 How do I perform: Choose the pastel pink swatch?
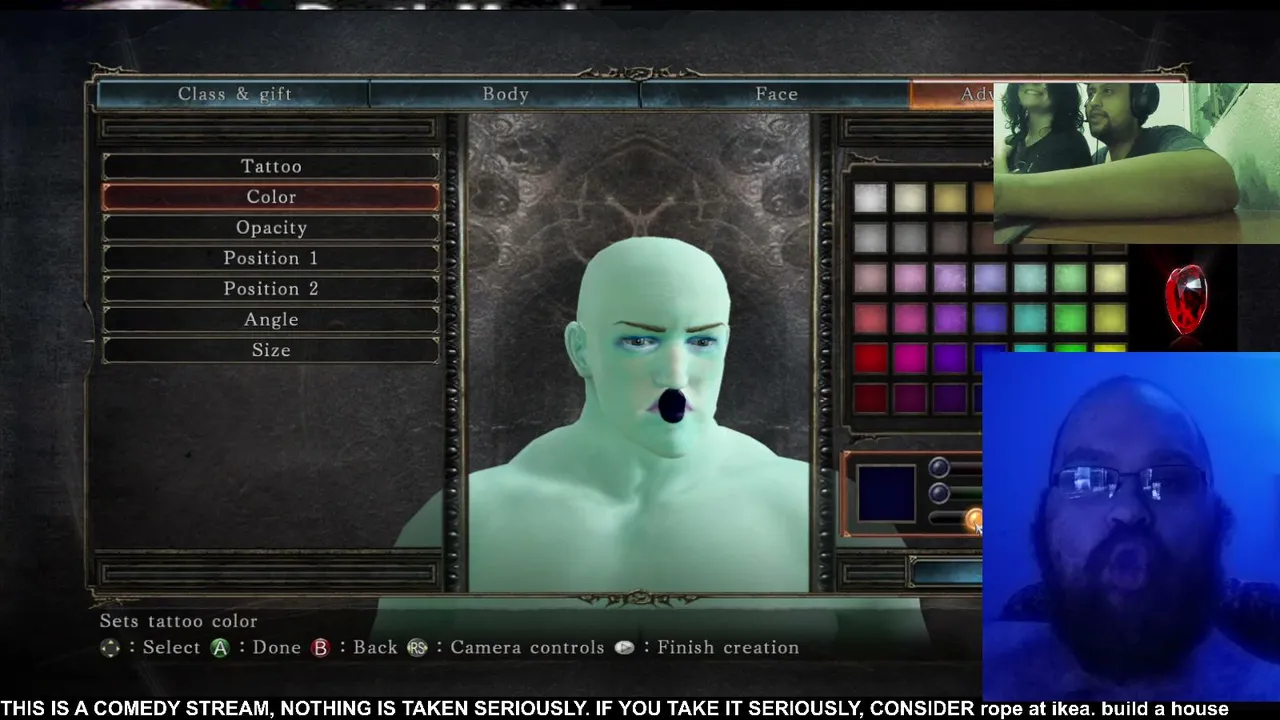point(910,278)
